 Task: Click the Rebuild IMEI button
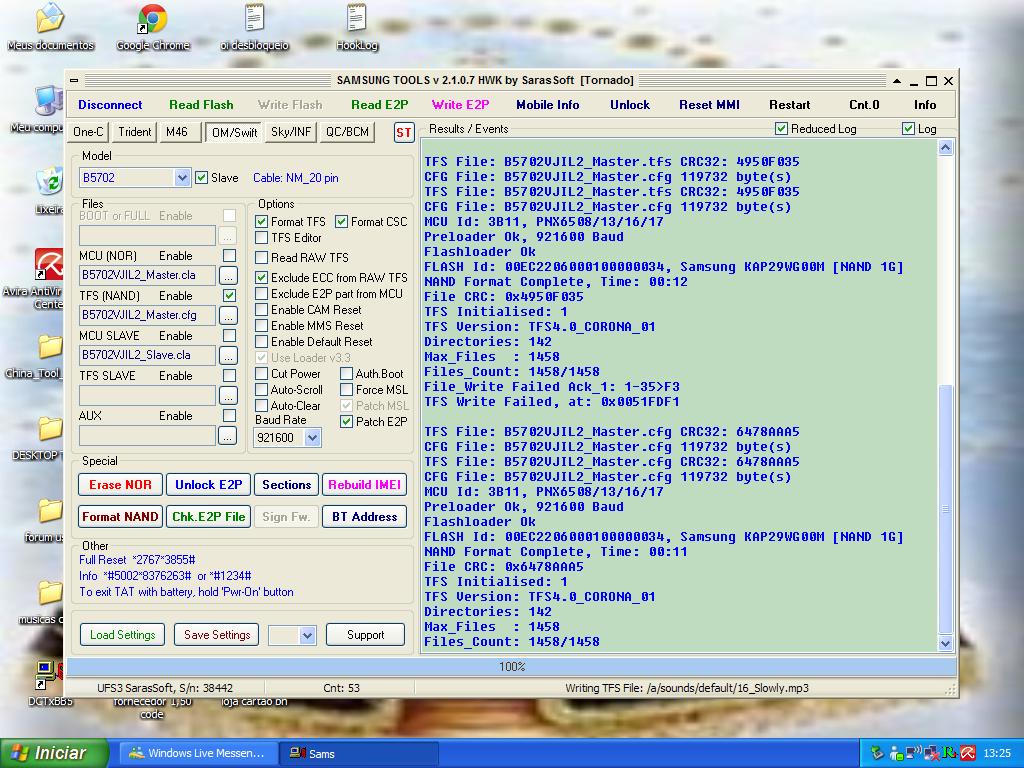(364, 485)
